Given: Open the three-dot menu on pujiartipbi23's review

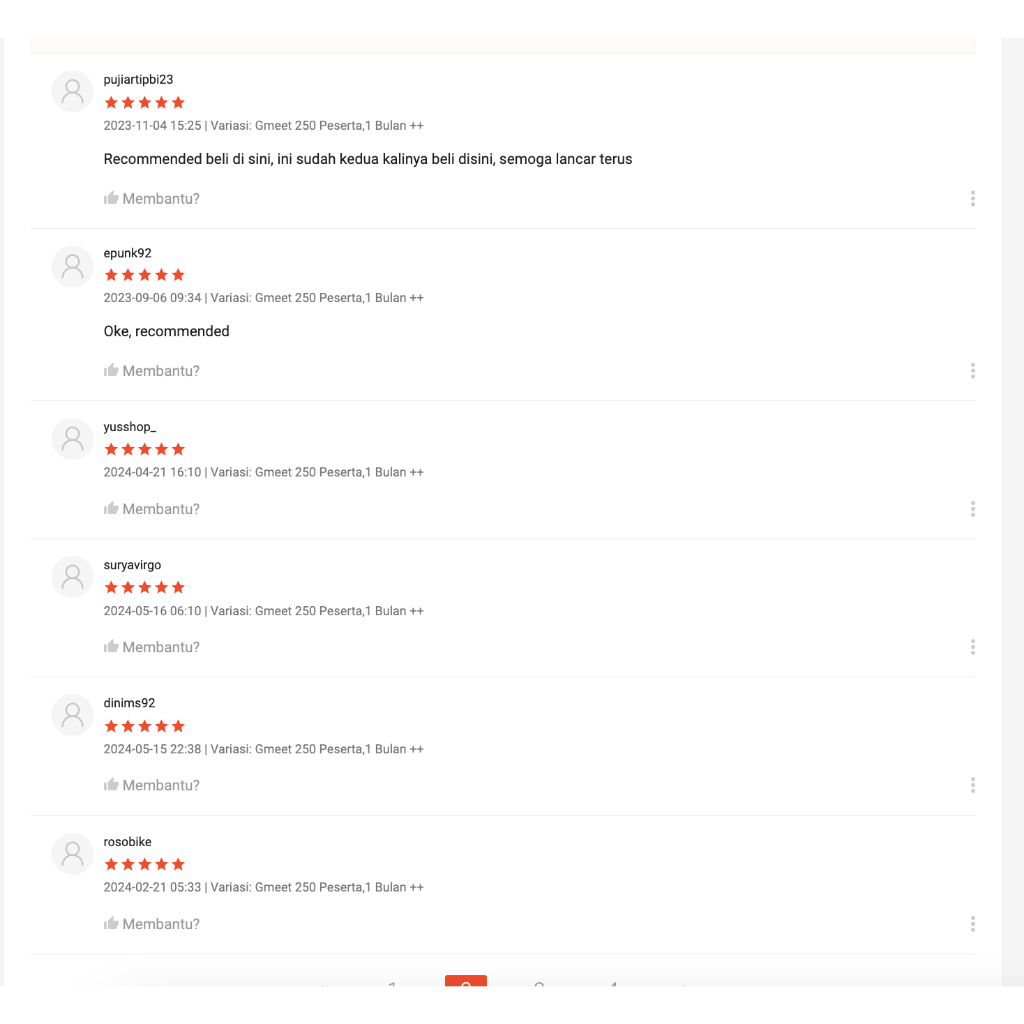Looking at the screenshot, I should point(972,199).
